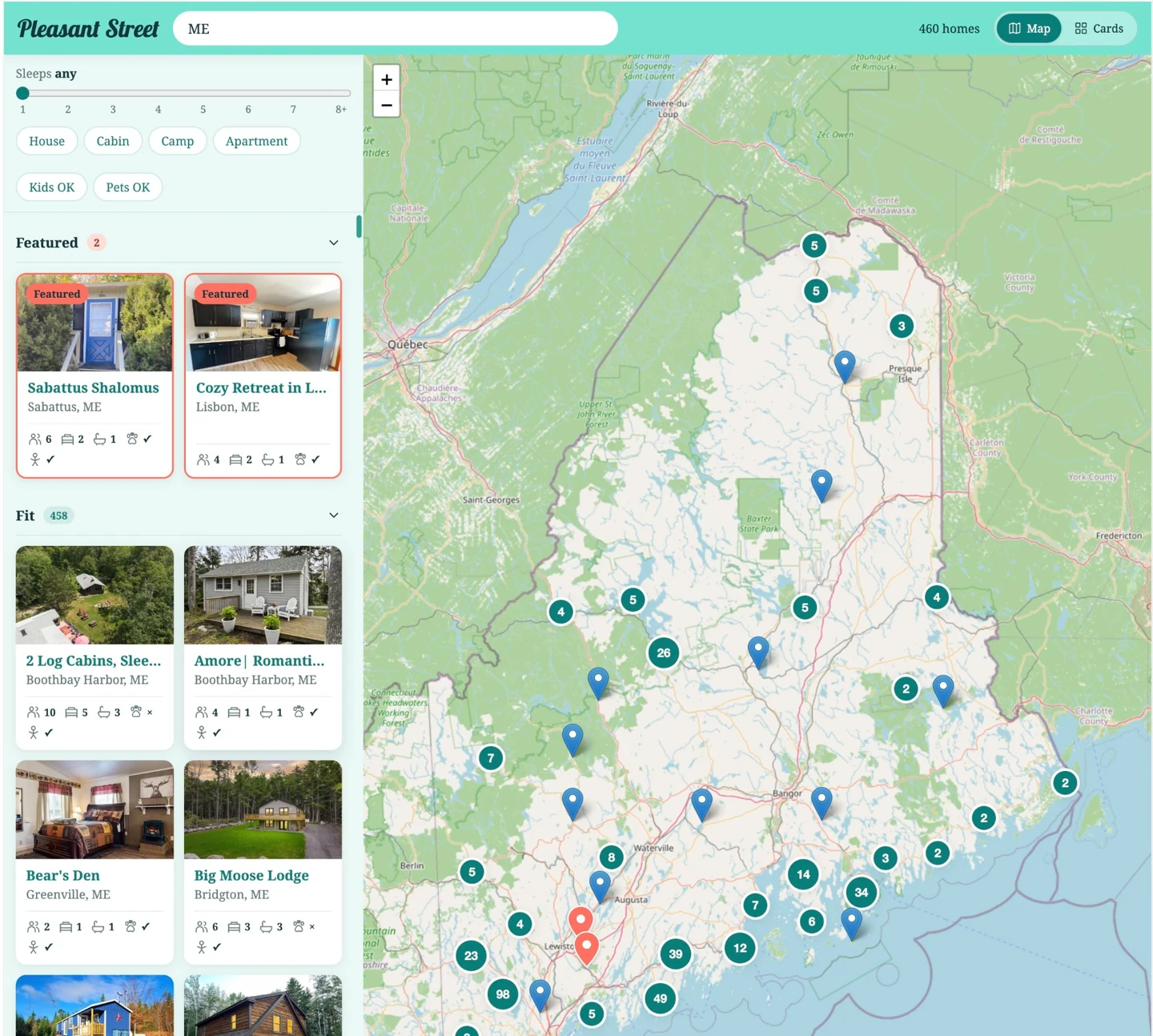Toggle the Apartment filter
This screenshot has width=1153, height=1036.
[x=256, y=141]
